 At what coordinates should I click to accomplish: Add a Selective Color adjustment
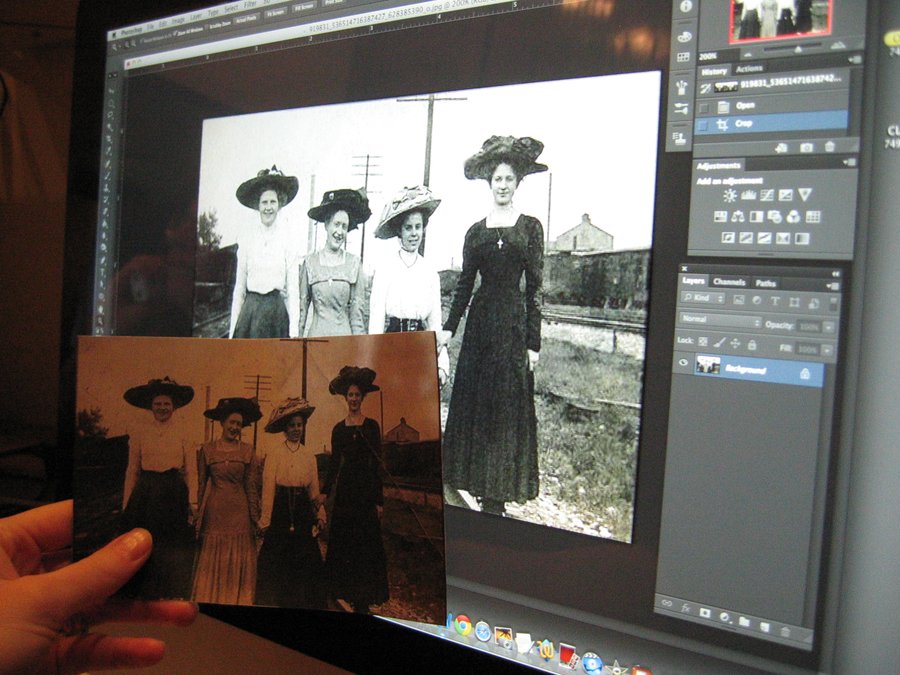click(802, 238)
